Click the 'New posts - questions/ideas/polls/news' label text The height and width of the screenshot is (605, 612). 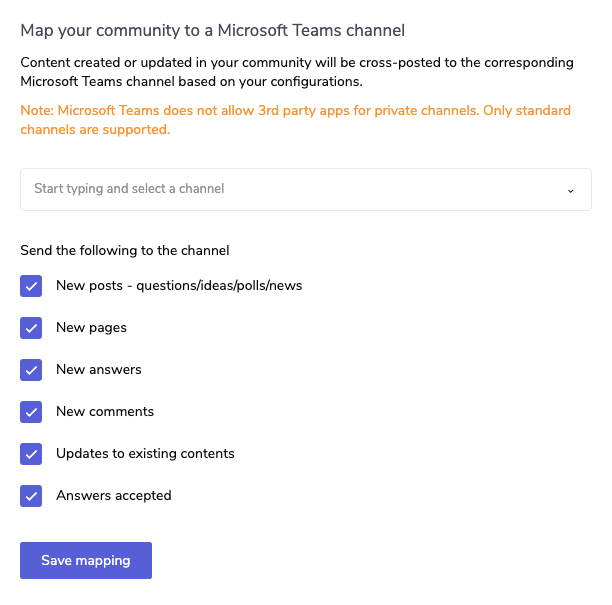pyautogui.click(x=179, y=286)
